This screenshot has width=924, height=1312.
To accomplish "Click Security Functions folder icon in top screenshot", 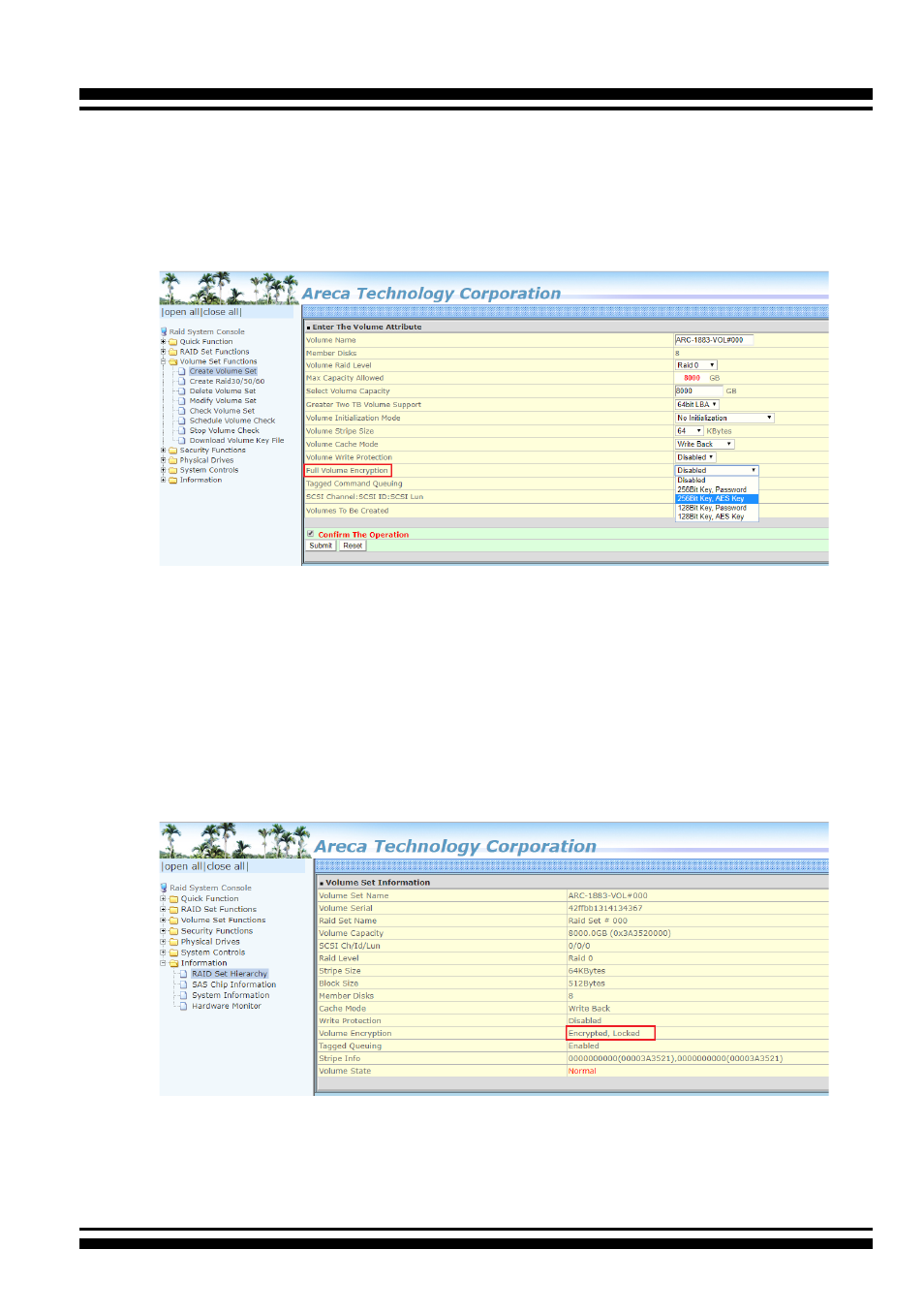I will [x=173, y=451].
